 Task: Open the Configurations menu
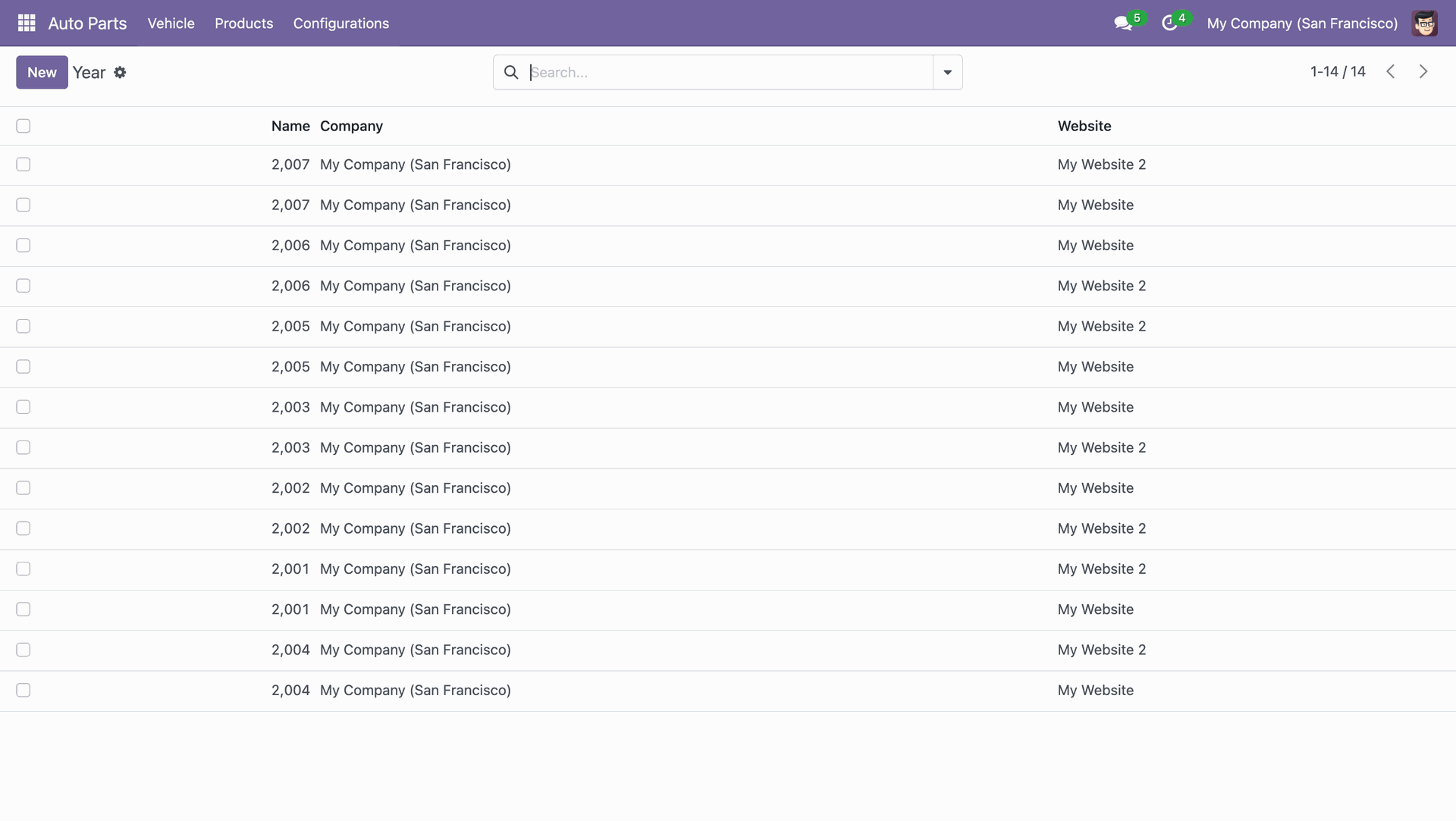[x=340, y=24]
